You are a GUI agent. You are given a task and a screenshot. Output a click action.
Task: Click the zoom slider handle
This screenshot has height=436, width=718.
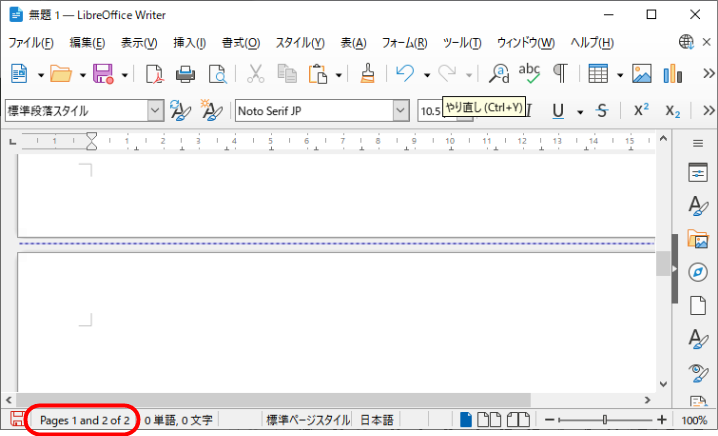point(605,419)
